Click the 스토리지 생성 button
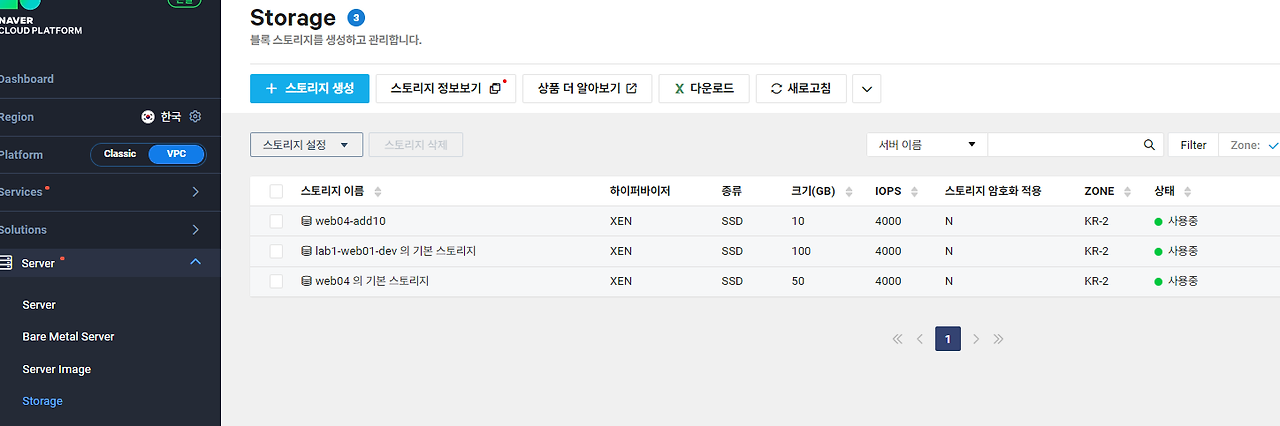Image resolution: width=1280 pixels, height=426 pixels. point(310,88)
